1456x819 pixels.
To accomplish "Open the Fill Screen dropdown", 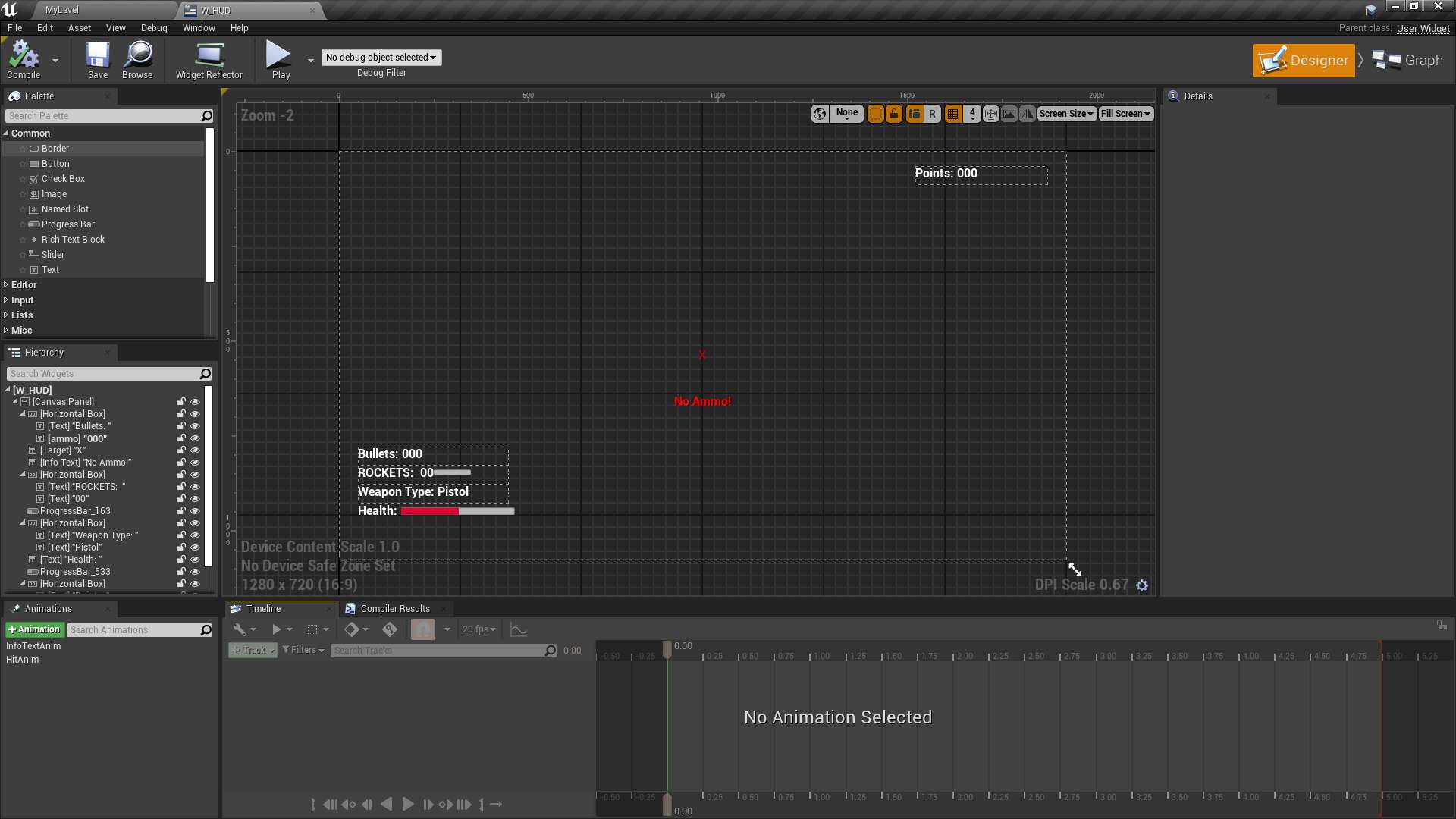I will [1125, 114].
